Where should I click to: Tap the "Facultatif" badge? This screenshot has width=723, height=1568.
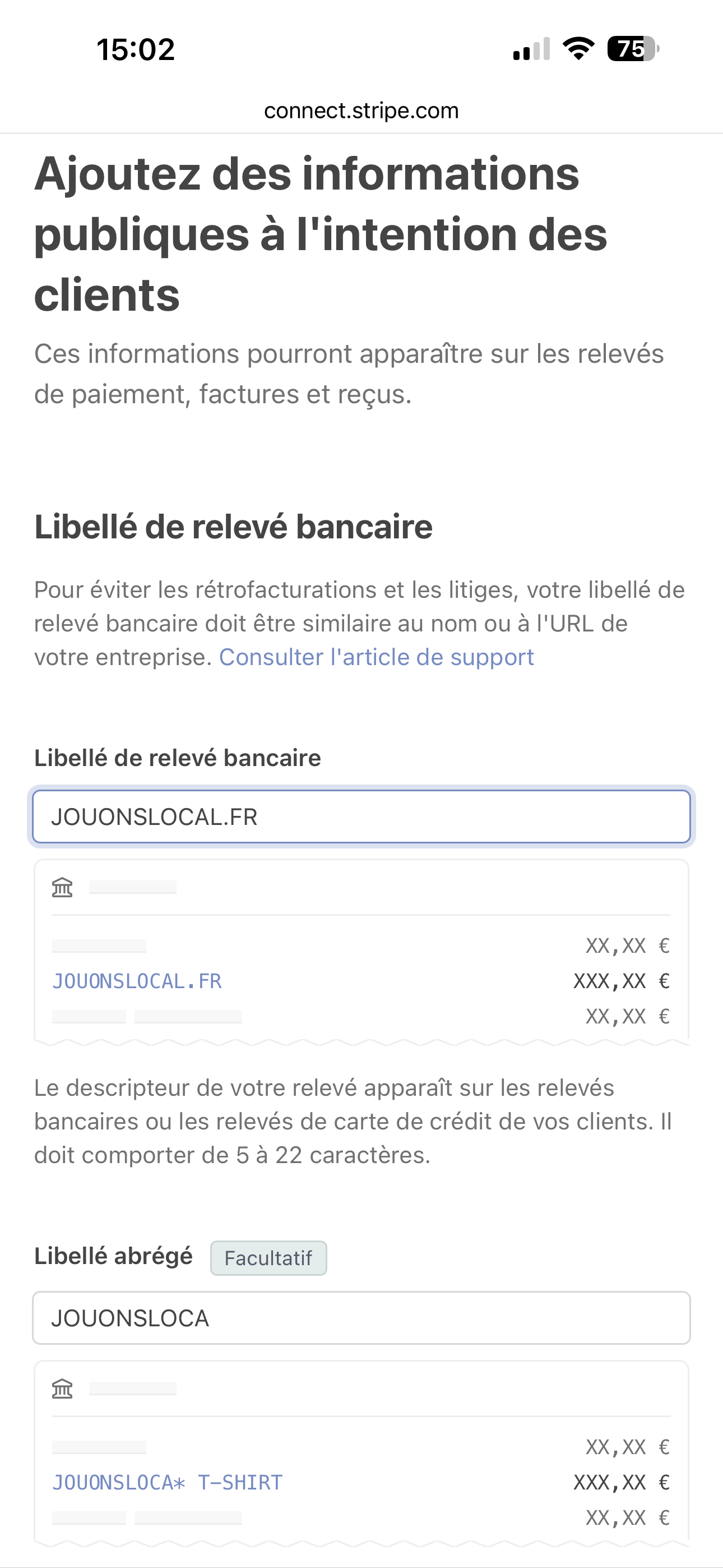pos(268,1257)
